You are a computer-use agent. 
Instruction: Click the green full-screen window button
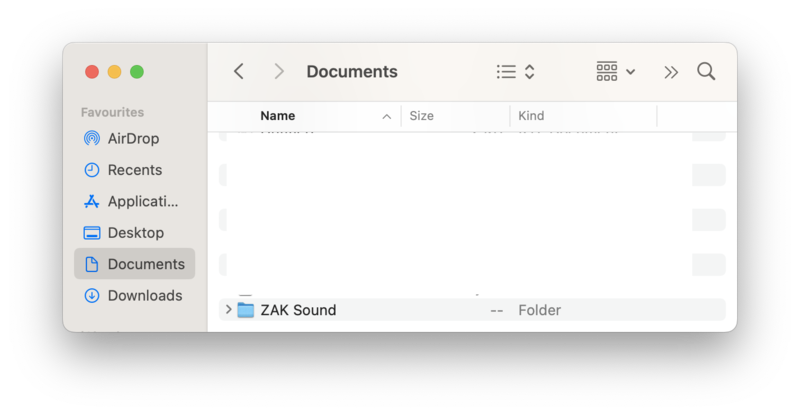pos(137,71)
